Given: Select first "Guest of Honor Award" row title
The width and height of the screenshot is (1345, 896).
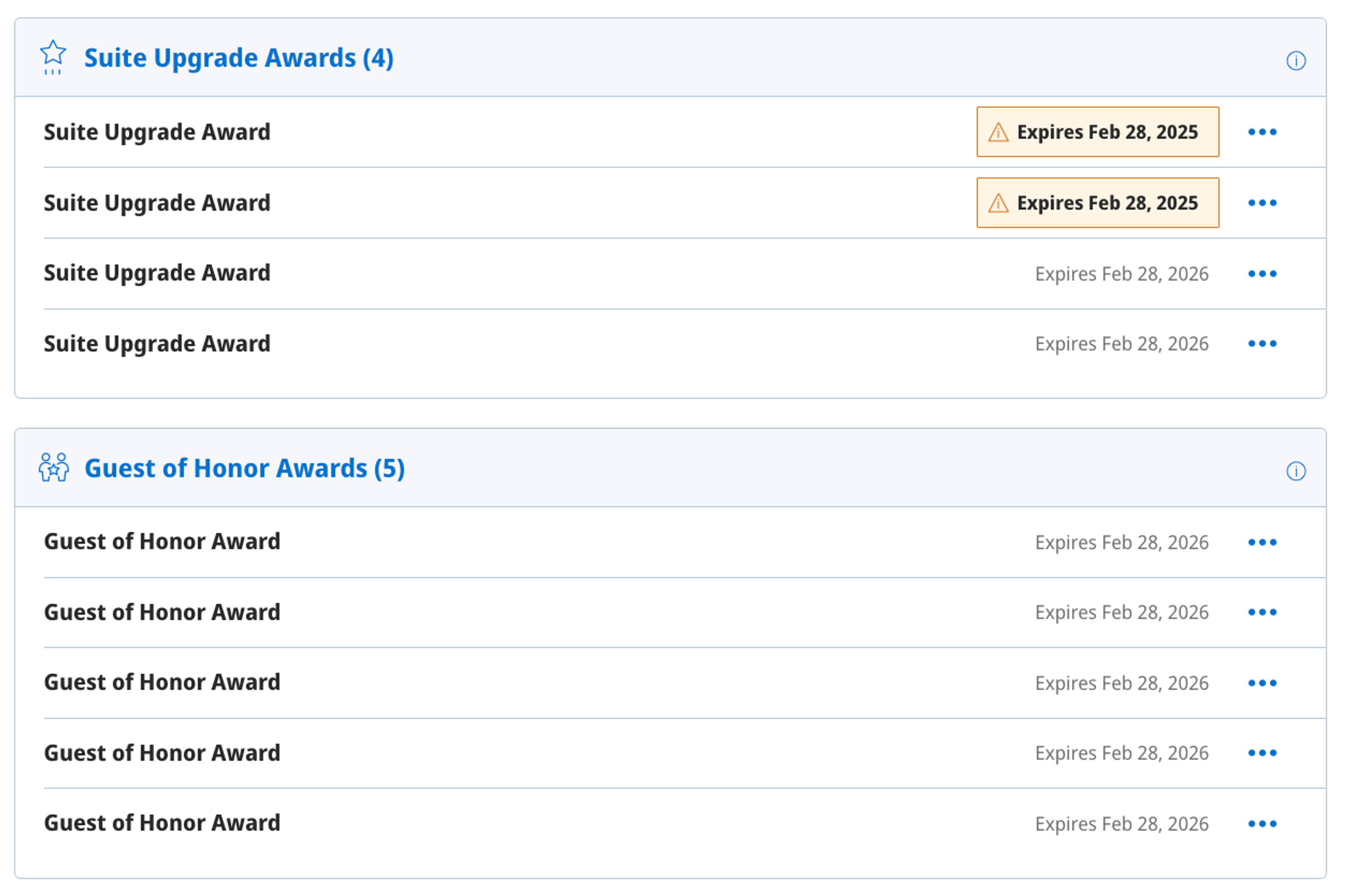Looking at the screenshot, I should tap(162, 541).
